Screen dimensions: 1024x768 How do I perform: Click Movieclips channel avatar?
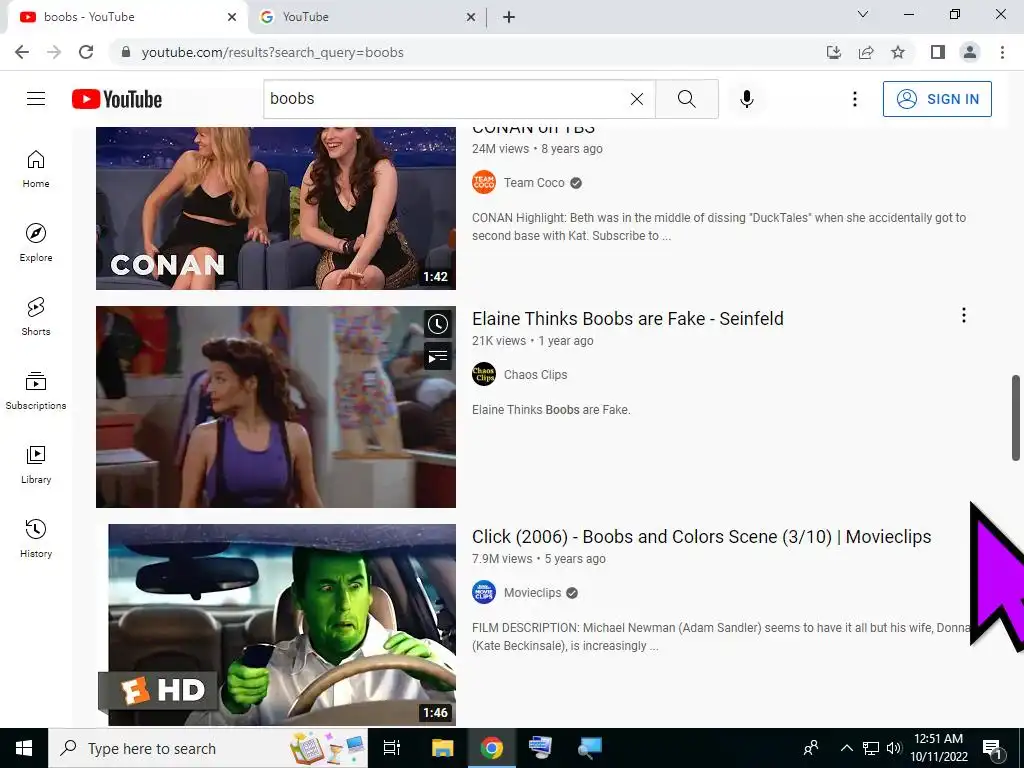[484, 593]
